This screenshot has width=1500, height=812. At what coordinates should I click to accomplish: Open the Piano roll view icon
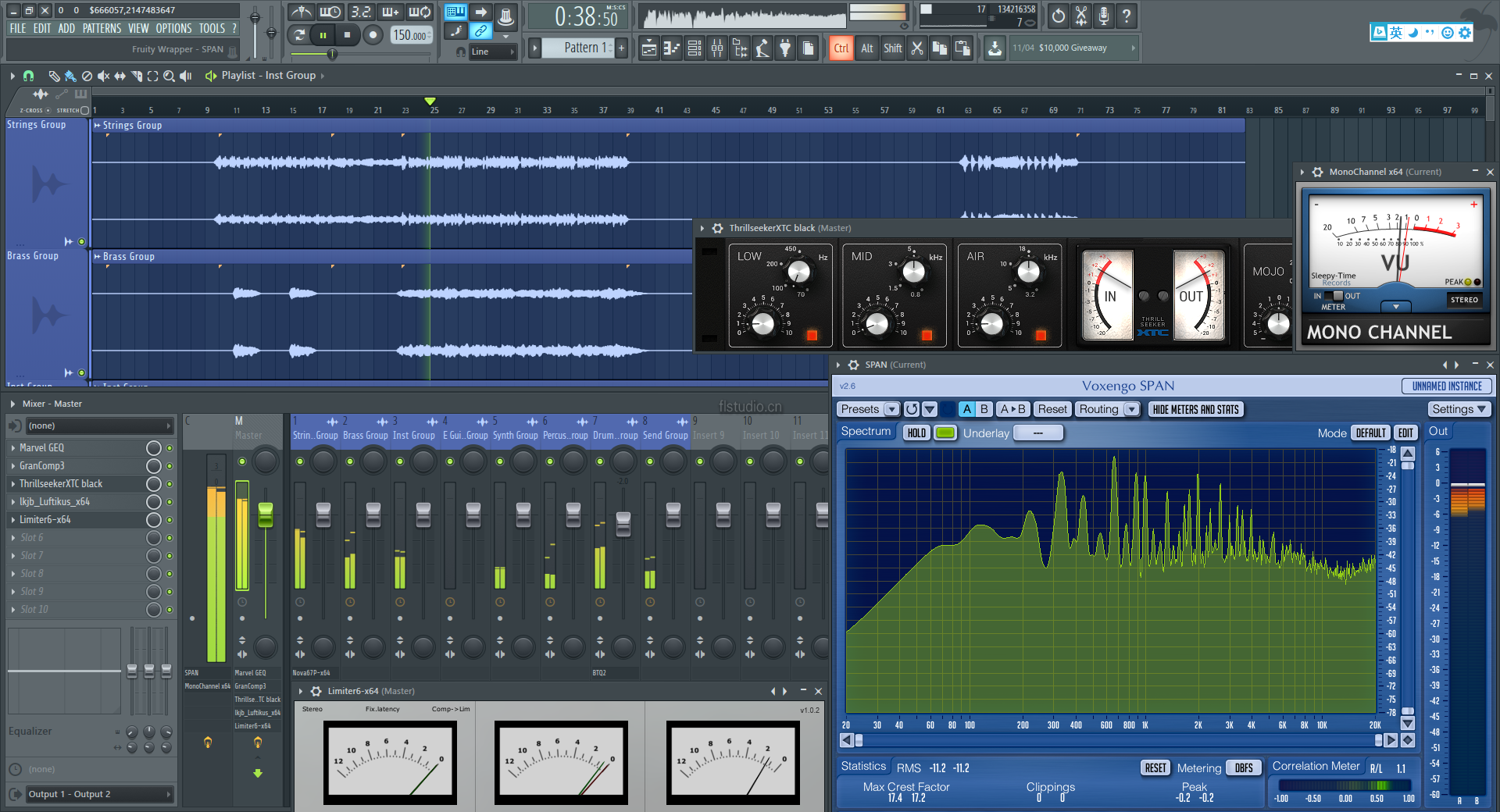(671, 48)
